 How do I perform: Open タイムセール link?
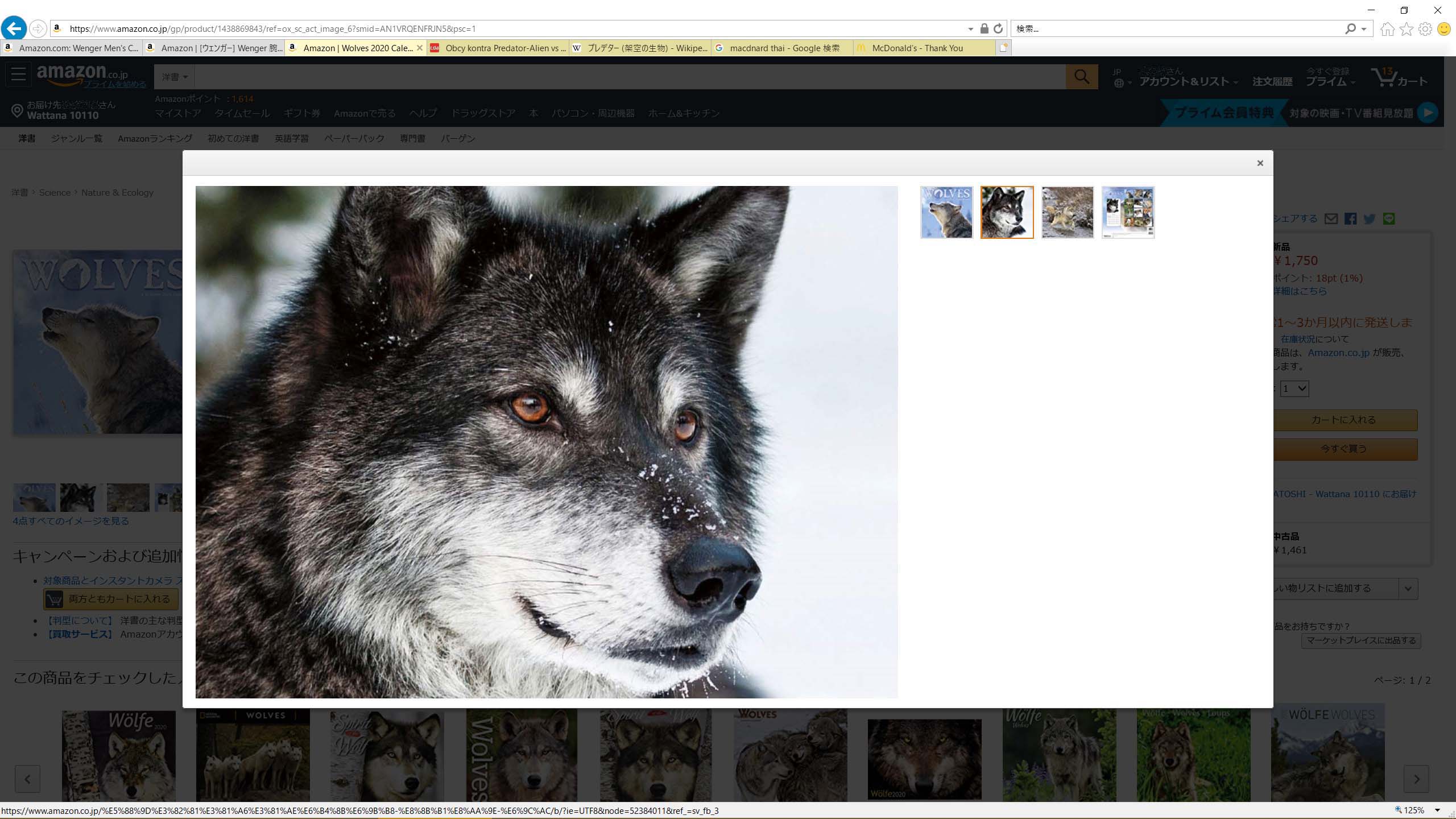coord(242,113)
